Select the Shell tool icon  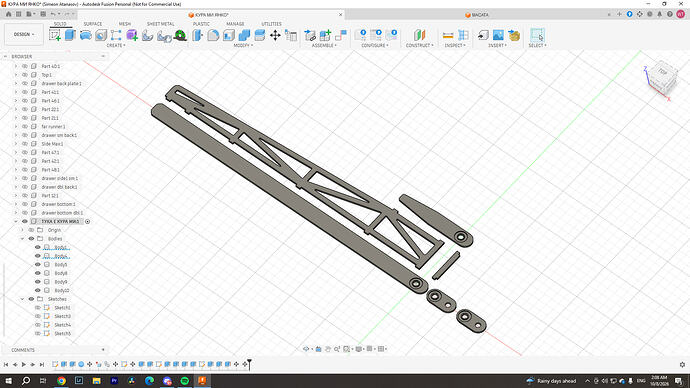[229, 35]
